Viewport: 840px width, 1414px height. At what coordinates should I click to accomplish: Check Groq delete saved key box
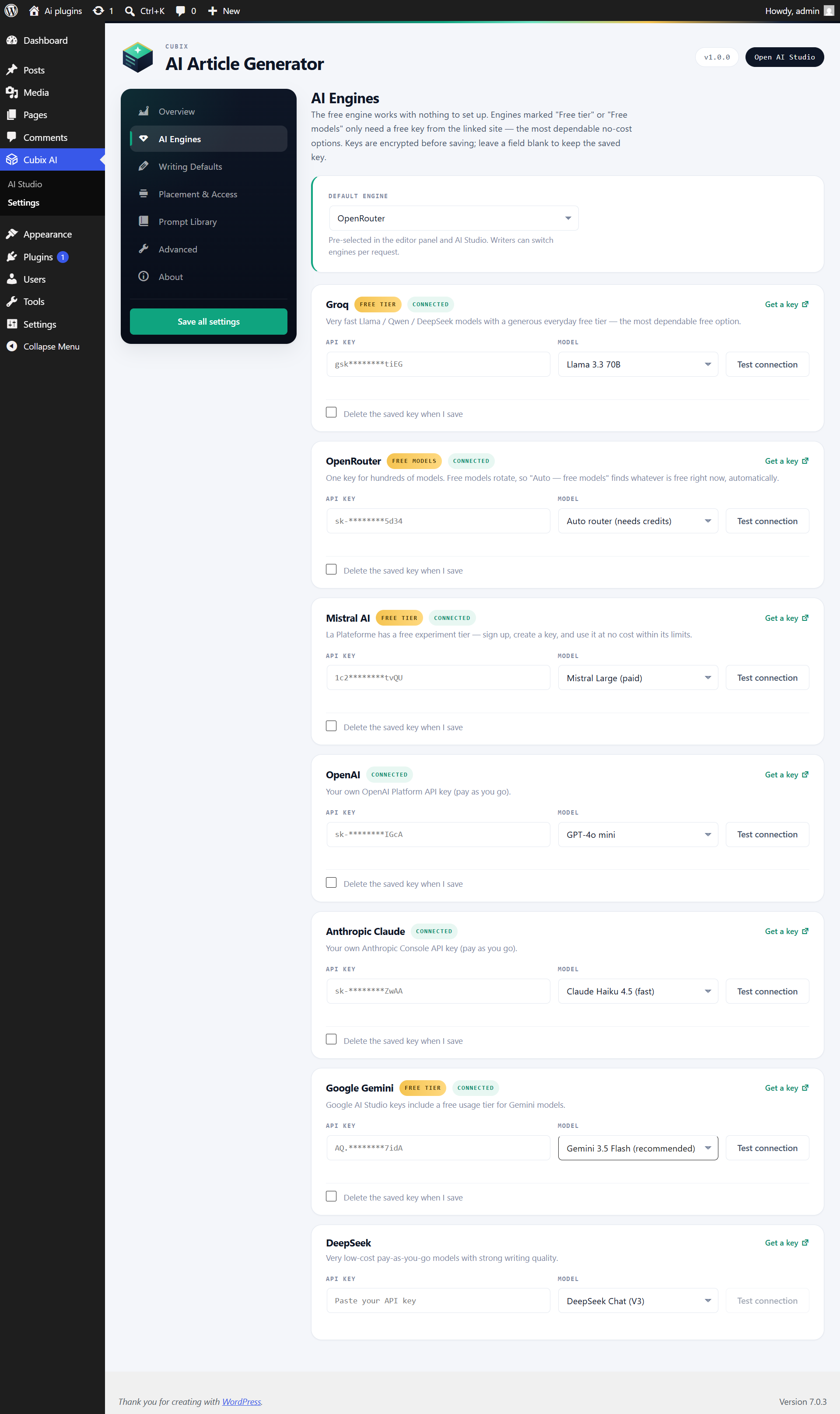331,413
